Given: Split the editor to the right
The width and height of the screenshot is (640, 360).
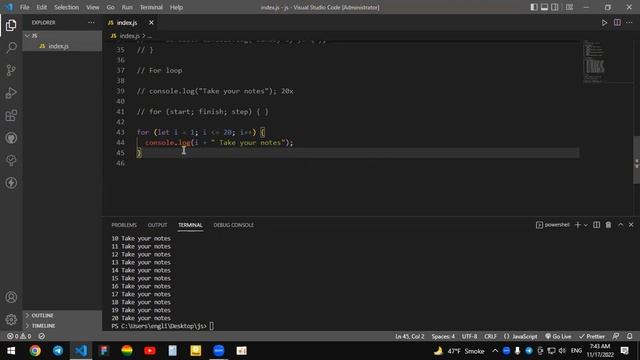Looking at the screenshot, I should [617, 23].
